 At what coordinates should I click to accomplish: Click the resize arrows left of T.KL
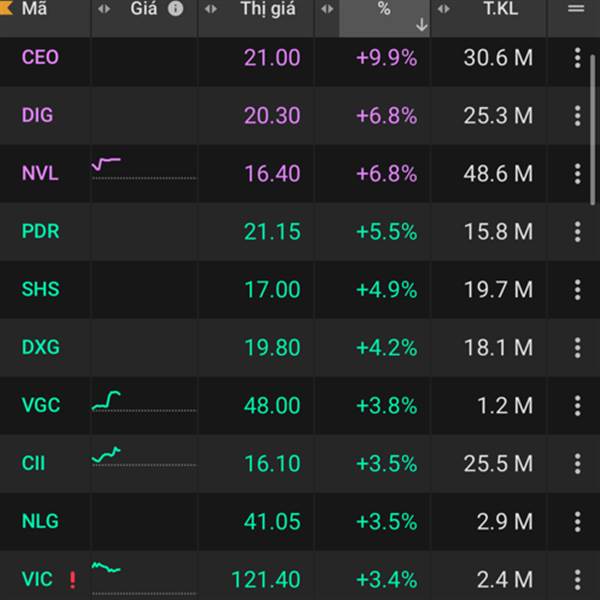[x=443, y=9]
